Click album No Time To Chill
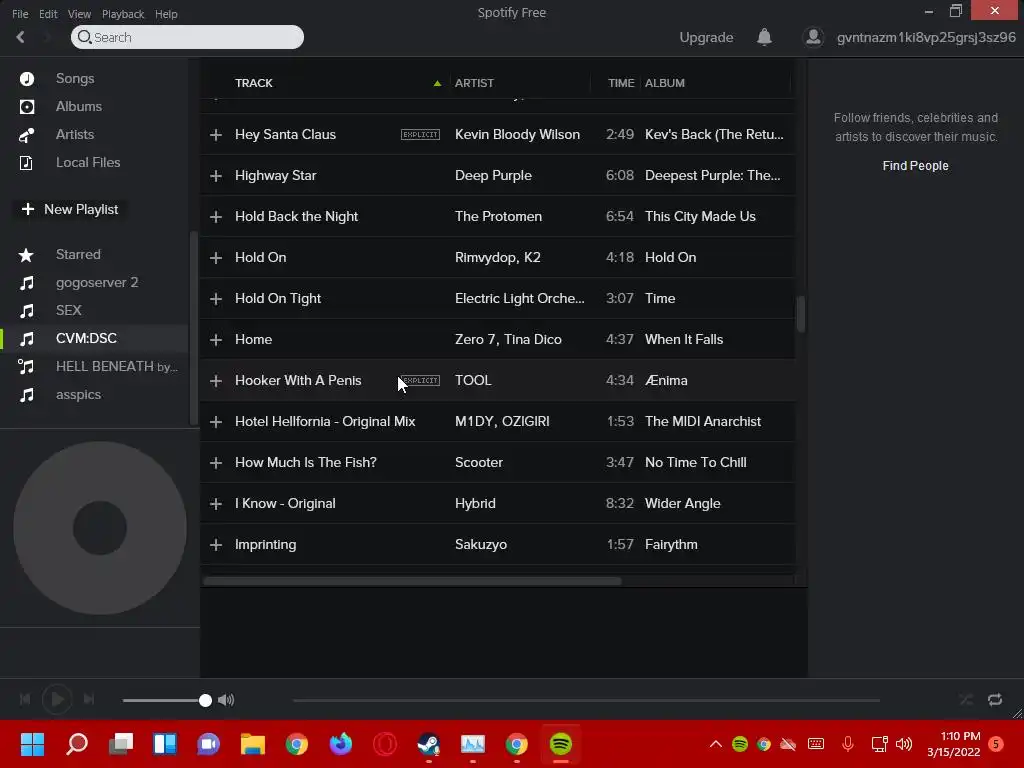The height and width of the screenshot is (768, 1024). coord(696,463)
